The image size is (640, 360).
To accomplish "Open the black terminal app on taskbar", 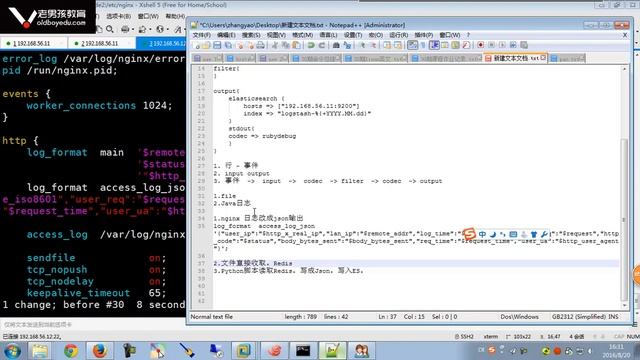I will point(303,351).
